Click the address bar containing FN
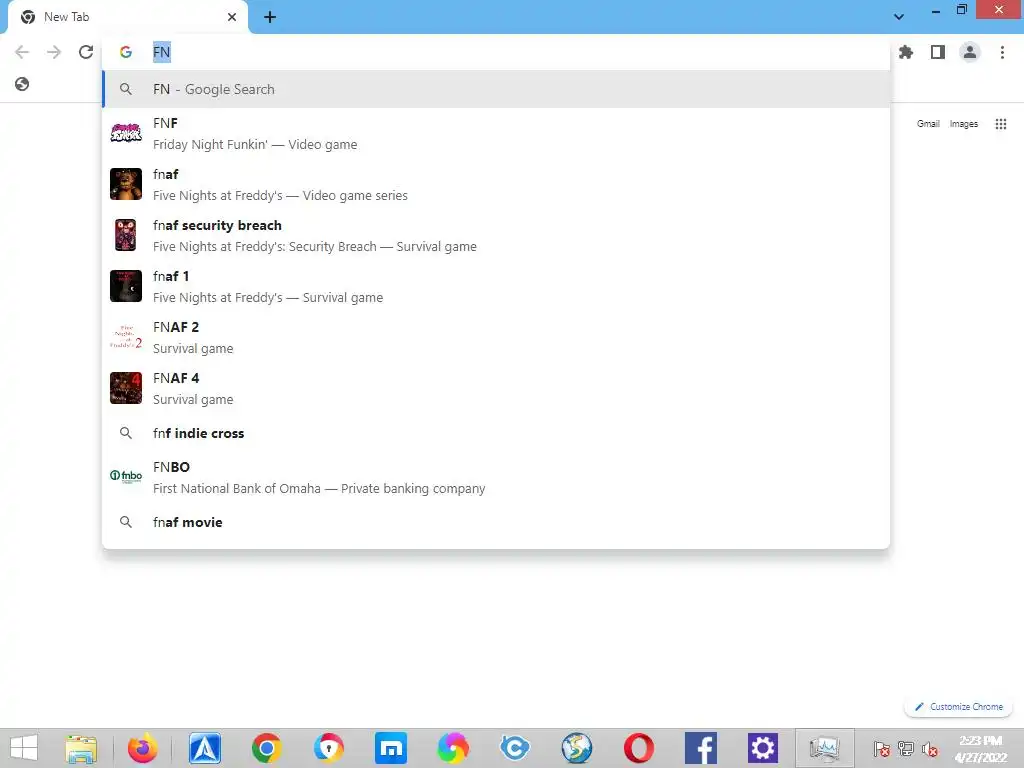Screen dimensions: 1024x768 (x=496, y=52)
